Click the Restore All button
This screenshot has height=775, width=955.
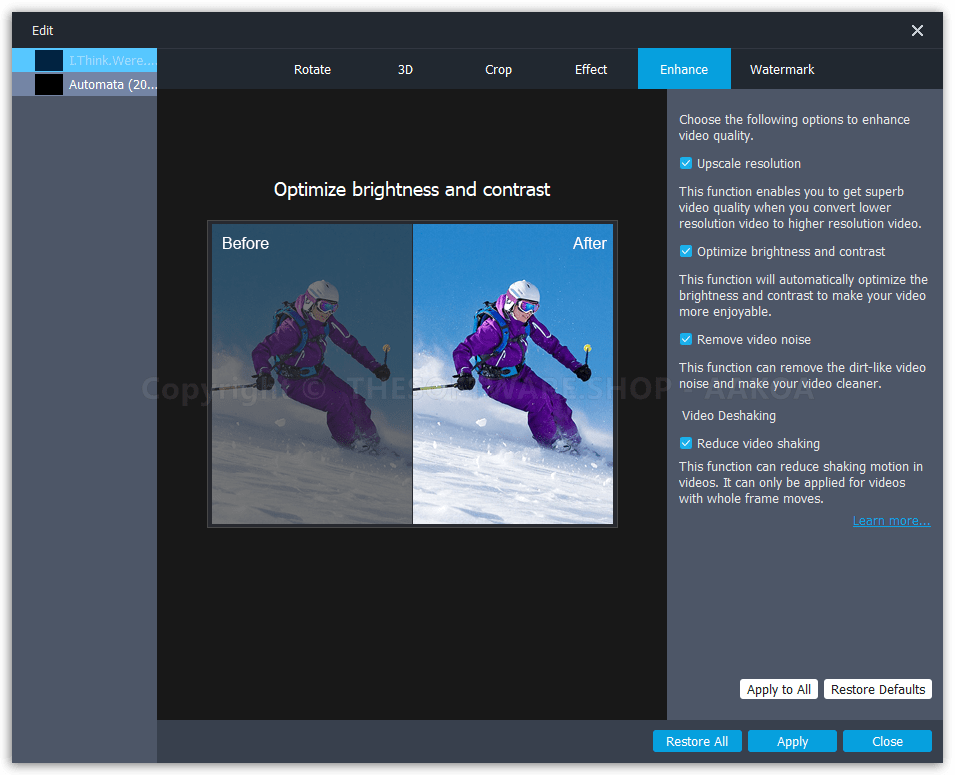point(697,741)
